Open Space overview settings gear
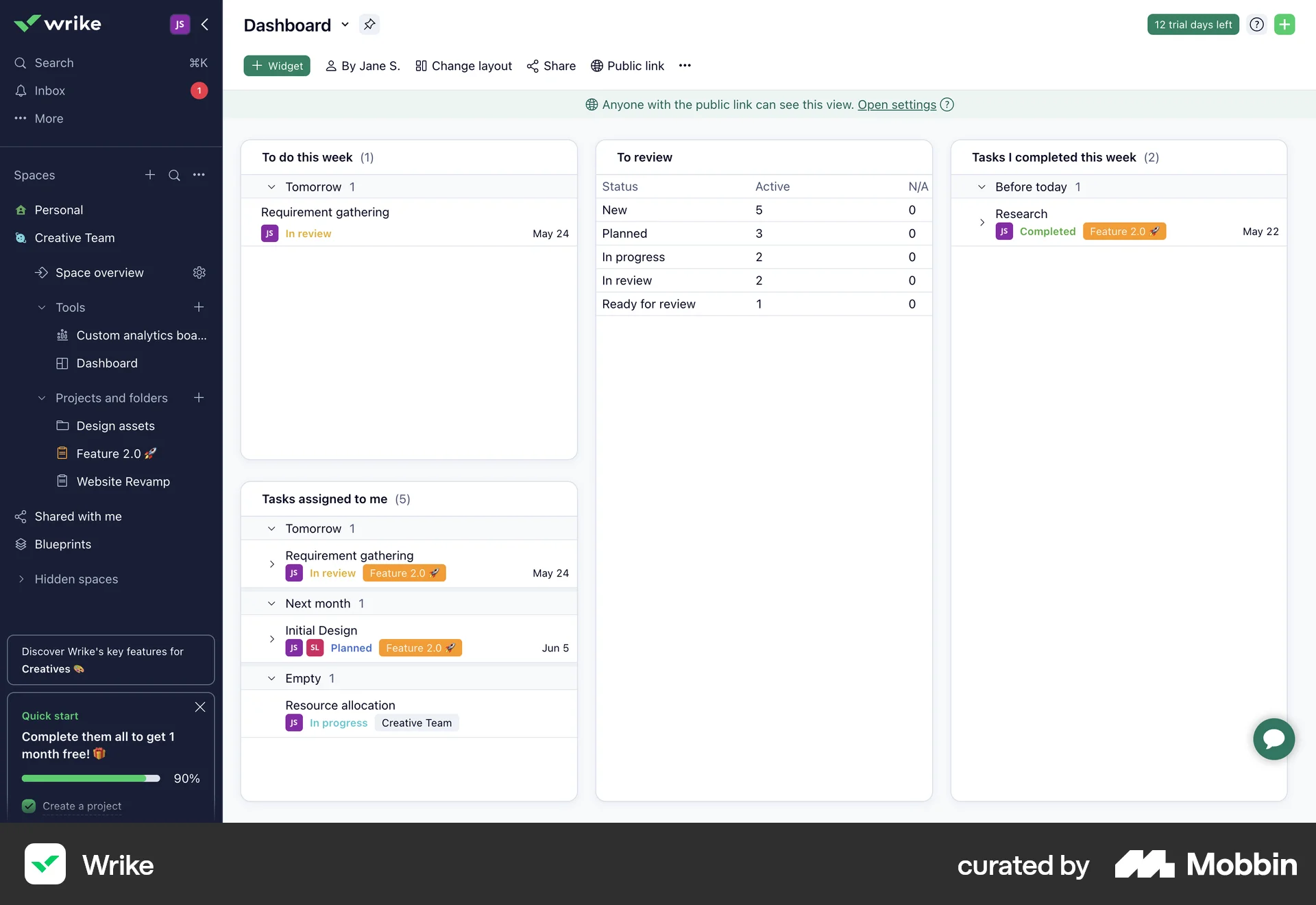1316x905 pixels. point(199,272)
